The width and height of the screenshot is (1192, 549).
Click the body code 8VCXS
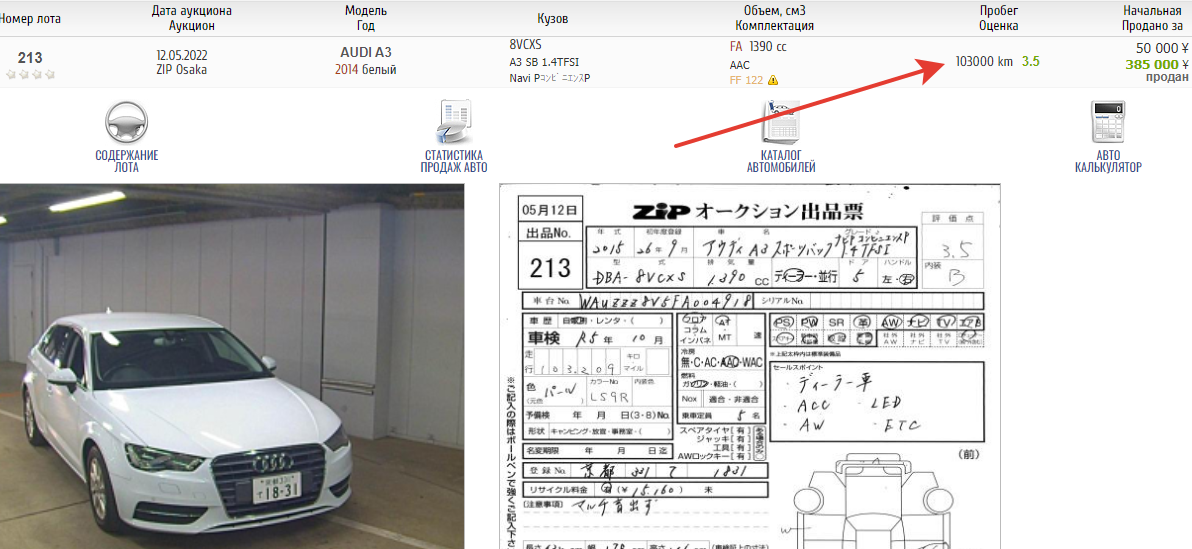pyautogui.click(x=525, y=45)
